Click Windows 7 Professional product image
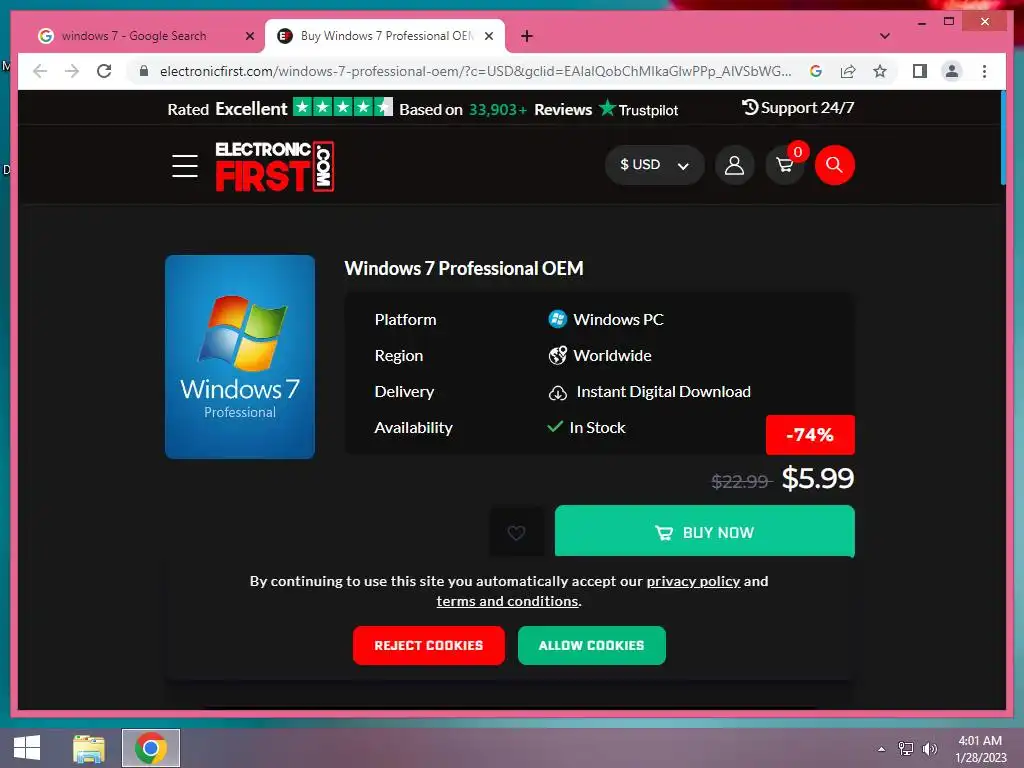This screenshot has width=1024, height=768. pyautogui.click(x=240, y=357)
